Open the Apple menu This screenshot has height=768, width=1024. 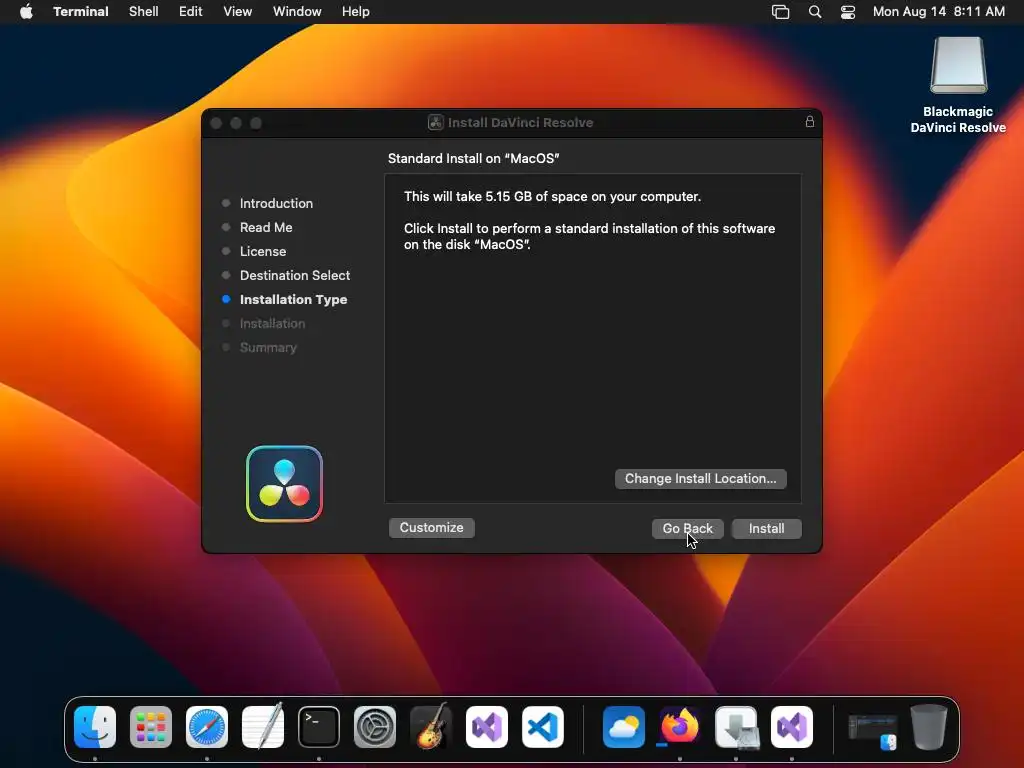[26, 12]
